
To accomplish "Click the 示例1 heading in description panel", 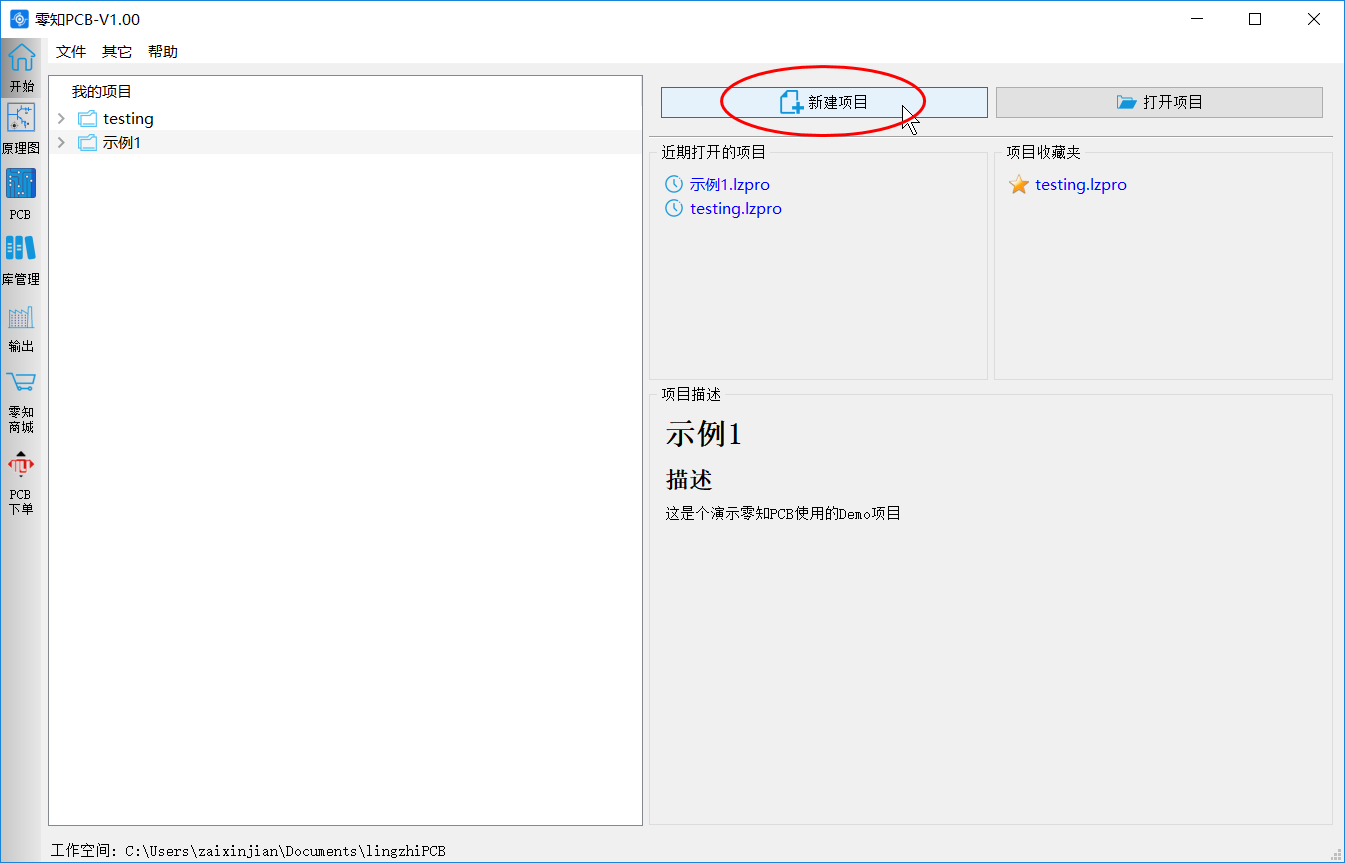I will click(704, 434).
